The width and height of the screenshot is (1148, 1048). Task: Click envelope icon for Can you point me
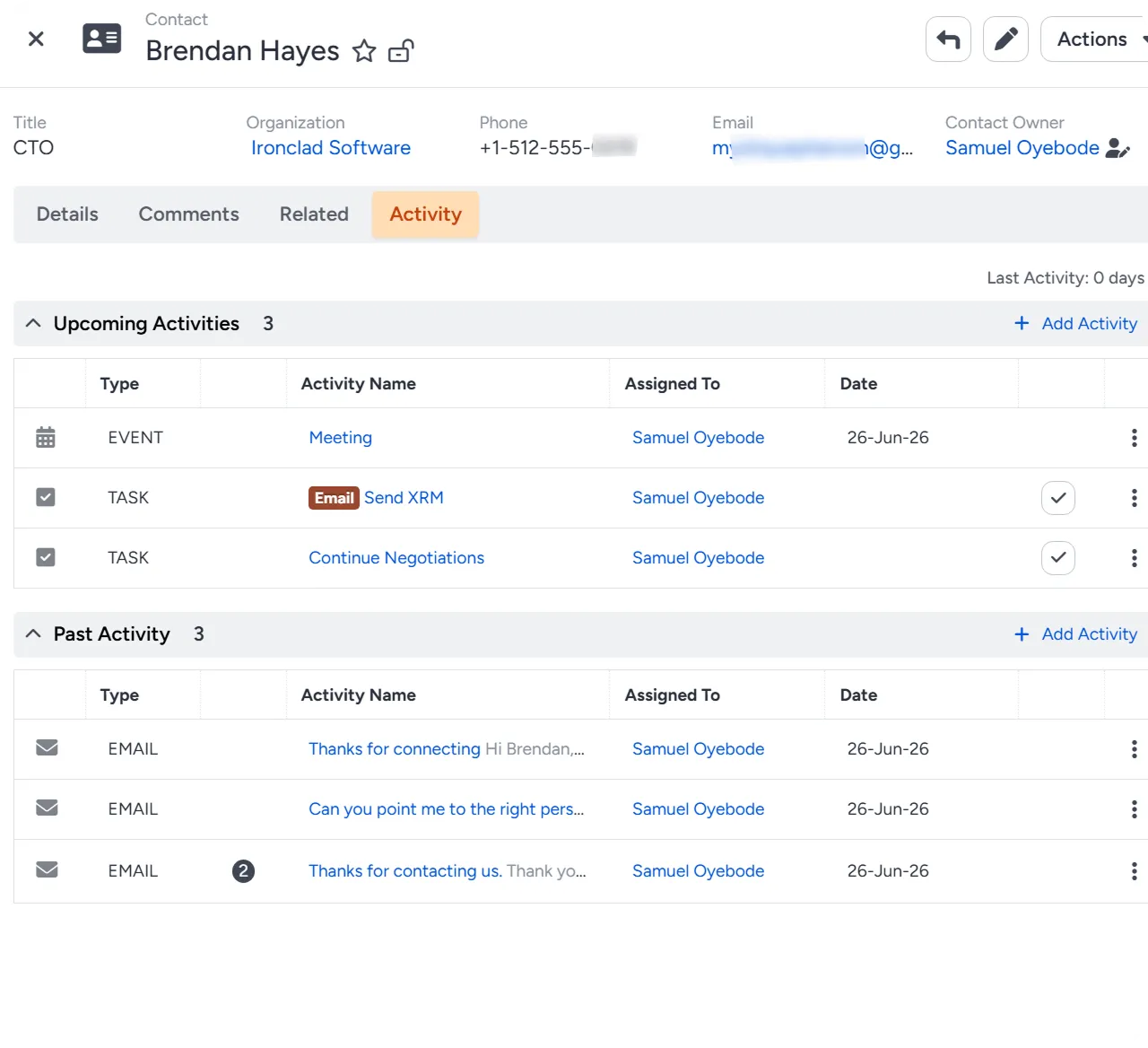tap(47, 808)
